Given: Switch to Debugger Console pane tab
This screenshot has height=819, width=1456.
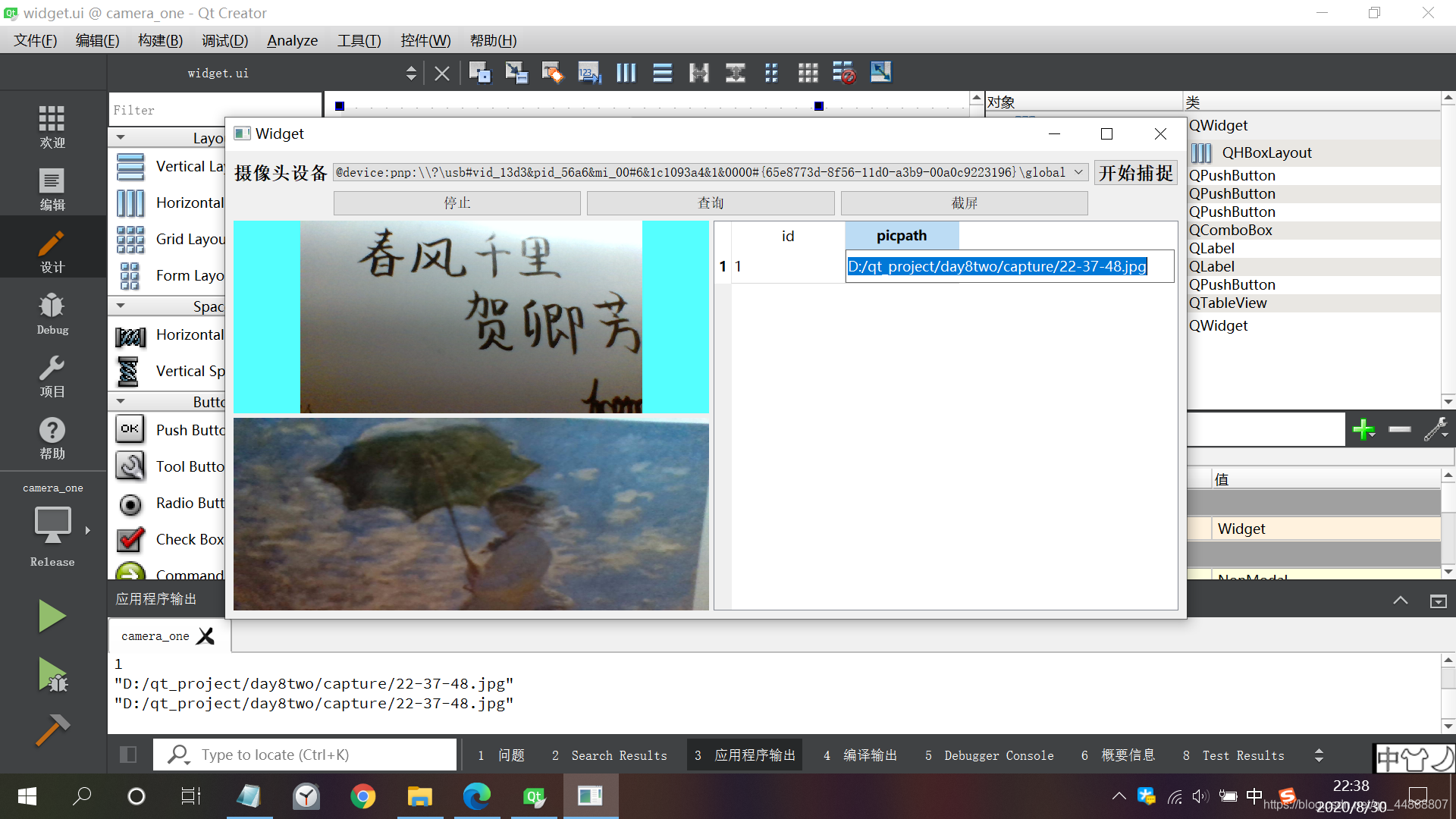Looking at the screenshot, I should pos(989,755).
